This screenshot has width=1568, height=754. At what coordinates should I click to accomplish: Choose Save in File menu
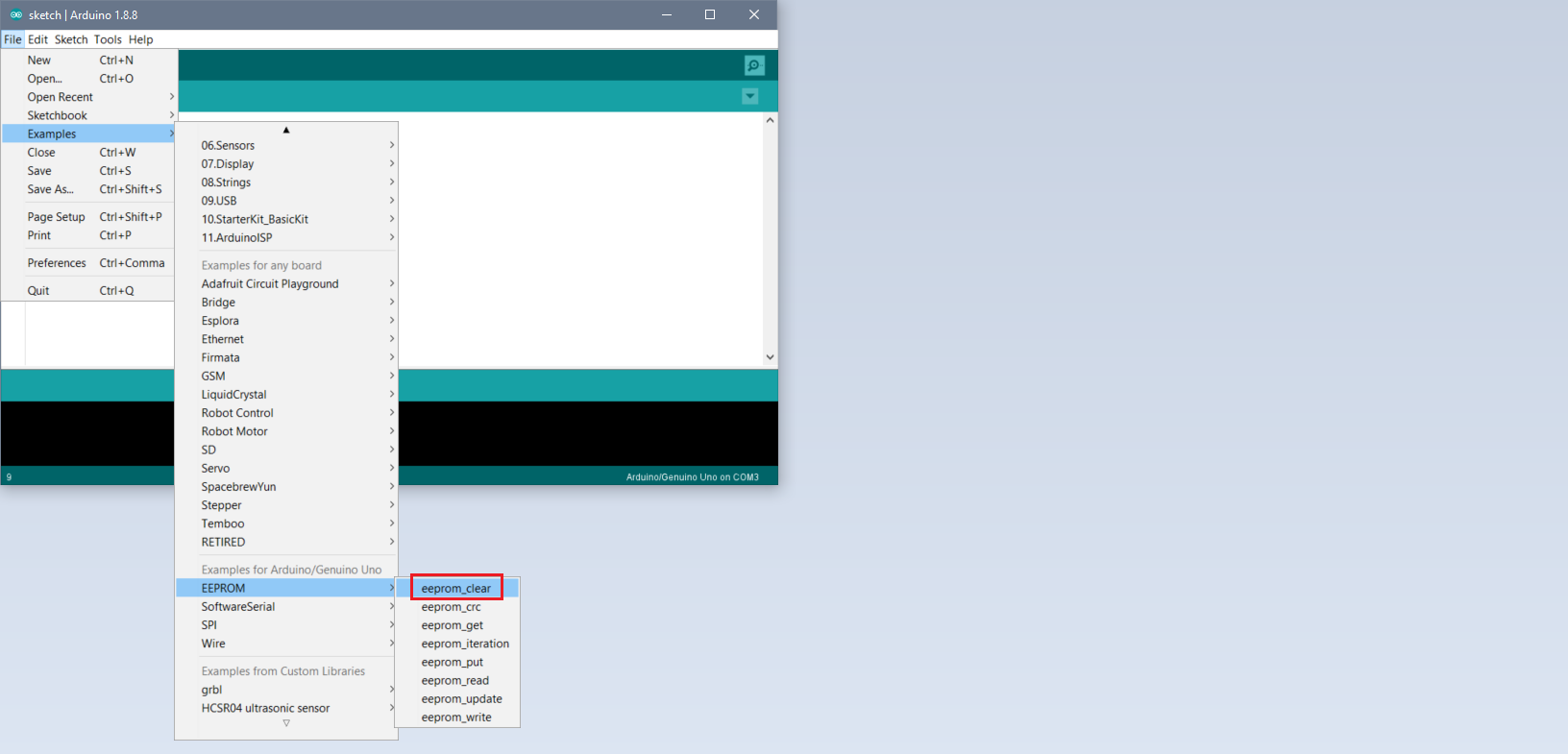(89, 171)
